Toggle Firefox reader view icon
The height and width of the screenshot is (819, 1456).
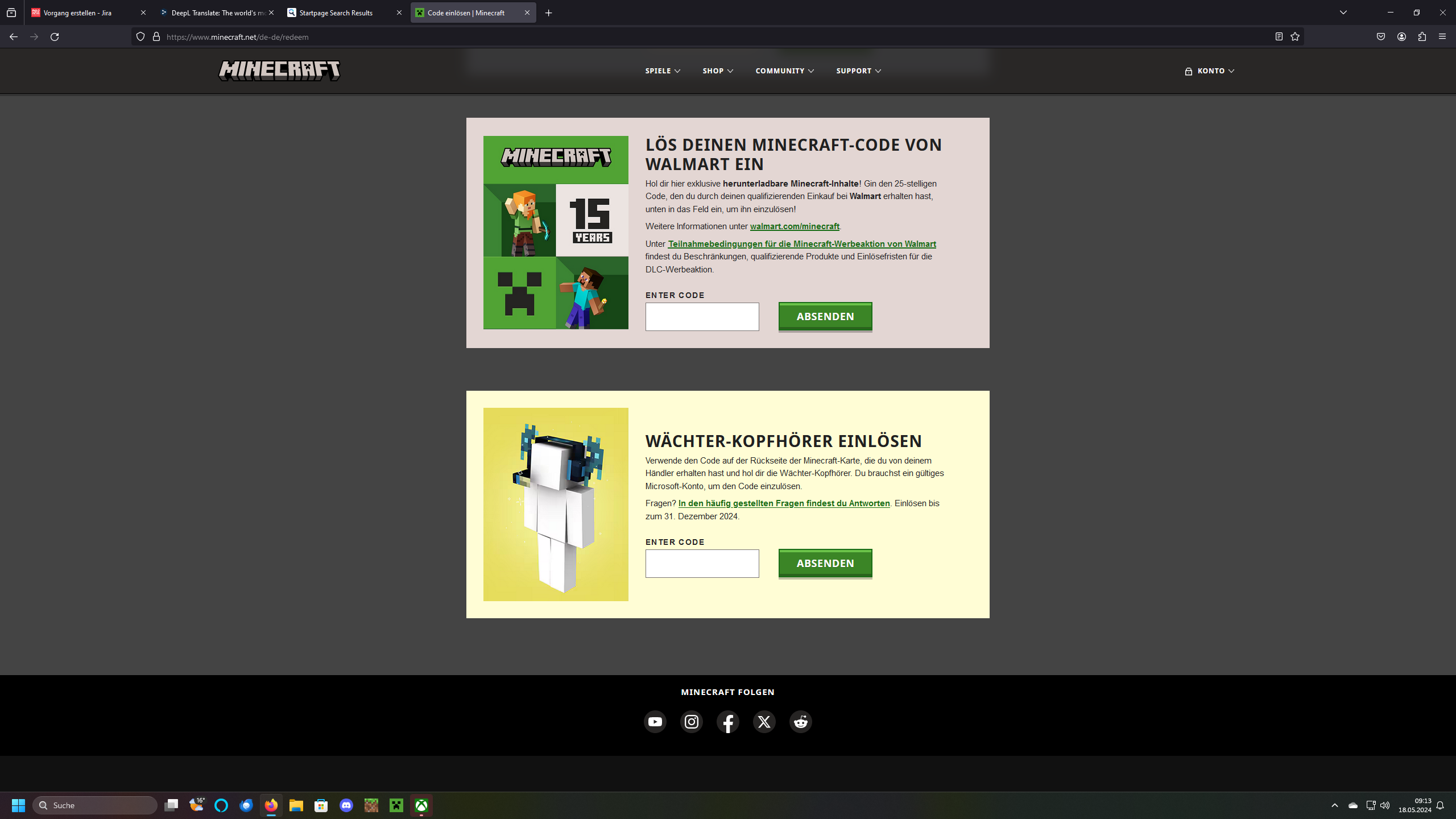[x=1279, y=37]
